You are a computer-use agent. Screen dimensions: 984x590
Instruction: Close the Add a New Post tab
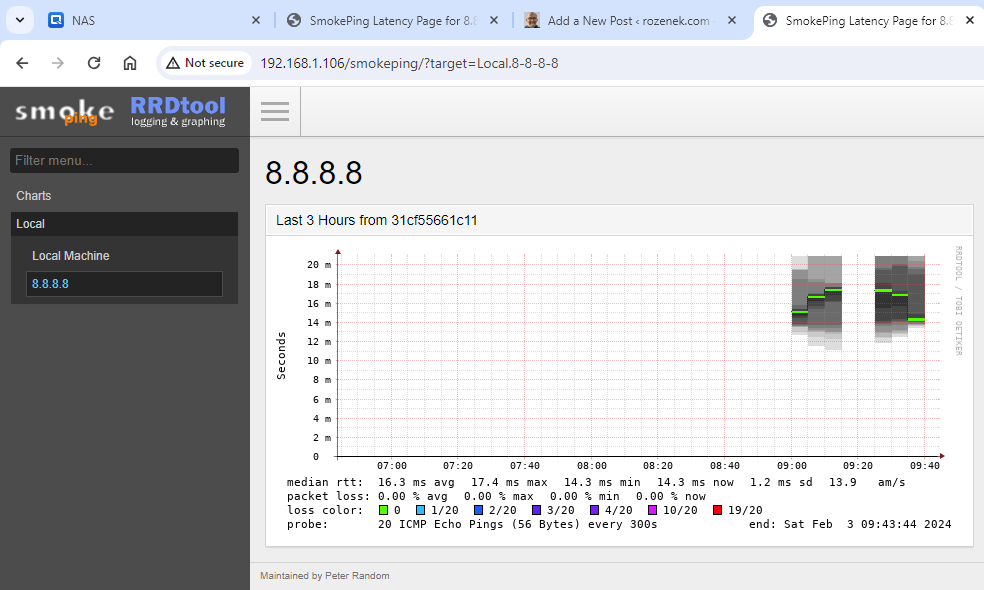[732, 21]
